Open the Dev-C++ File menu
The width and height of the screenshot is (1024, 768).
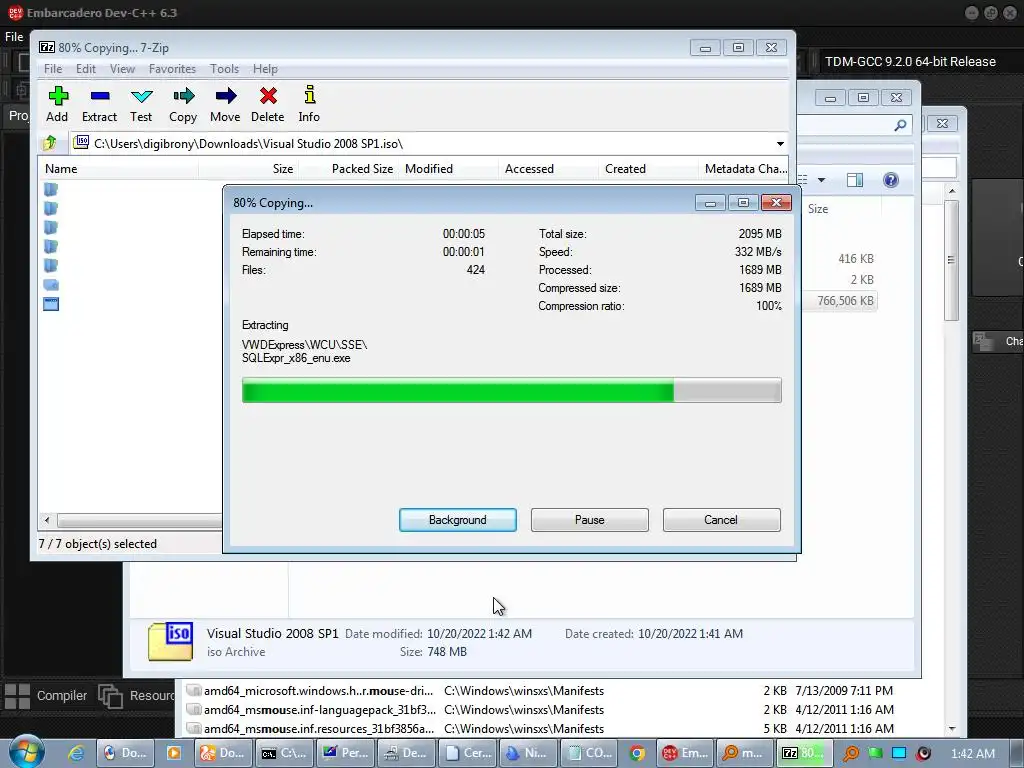coord(14,37)
